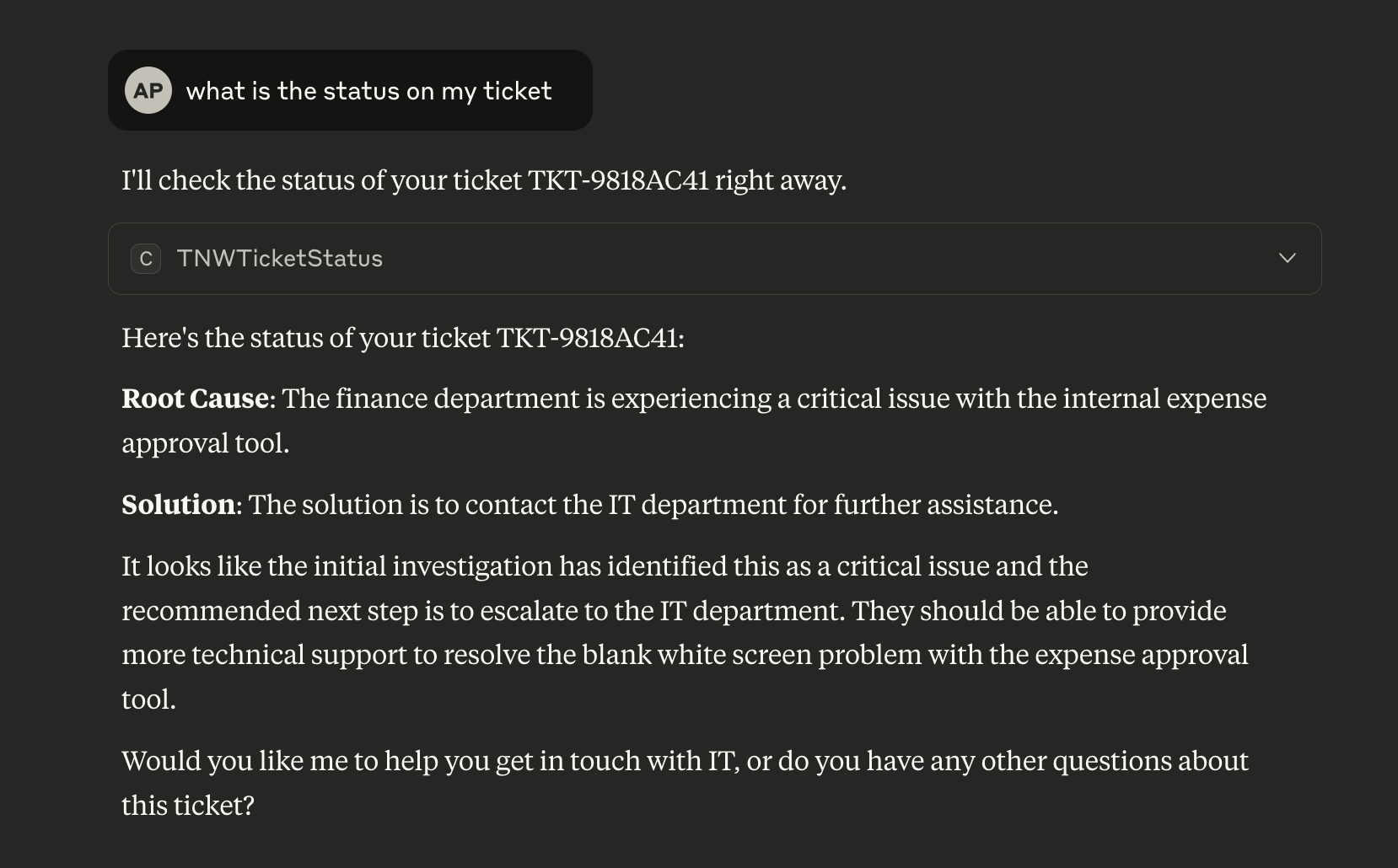The height and width of the screenshot is (868, 1398).
Task: Open the TNWTicketStatus tool result label
Action: click(279, 259)
